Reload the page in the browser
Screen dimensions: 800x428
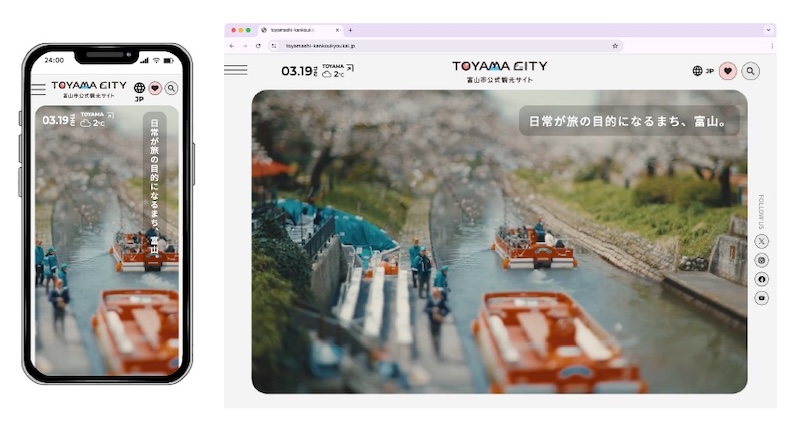coord(259,45)
